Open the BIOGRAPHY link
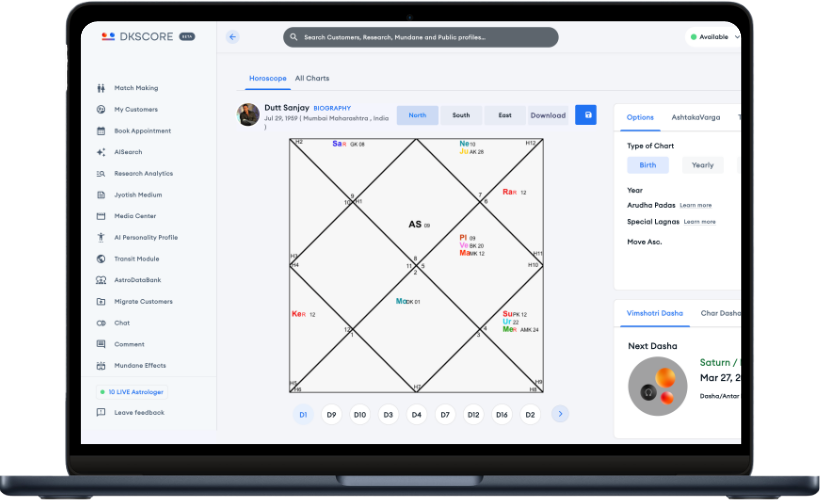This screenshot has height=501, width=820. coord(332,108)
